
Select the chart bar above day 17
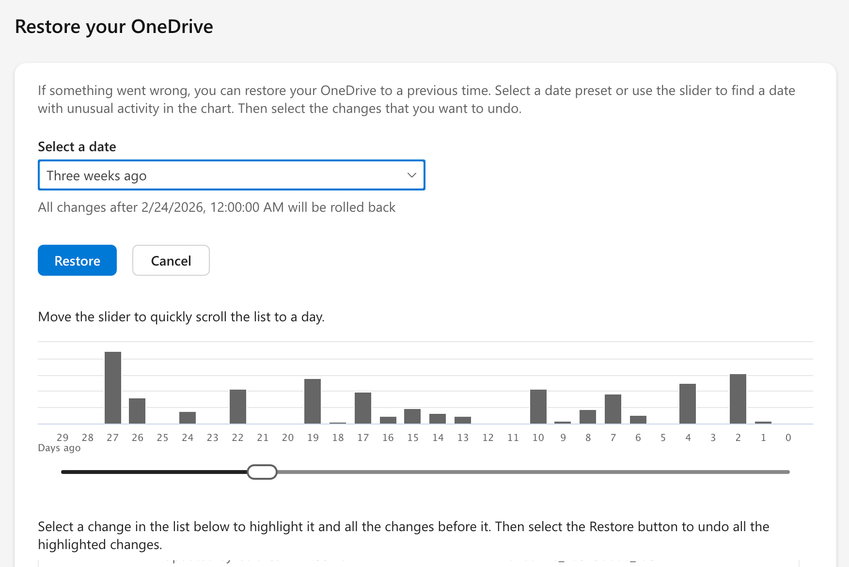click(x=363, y=408)
